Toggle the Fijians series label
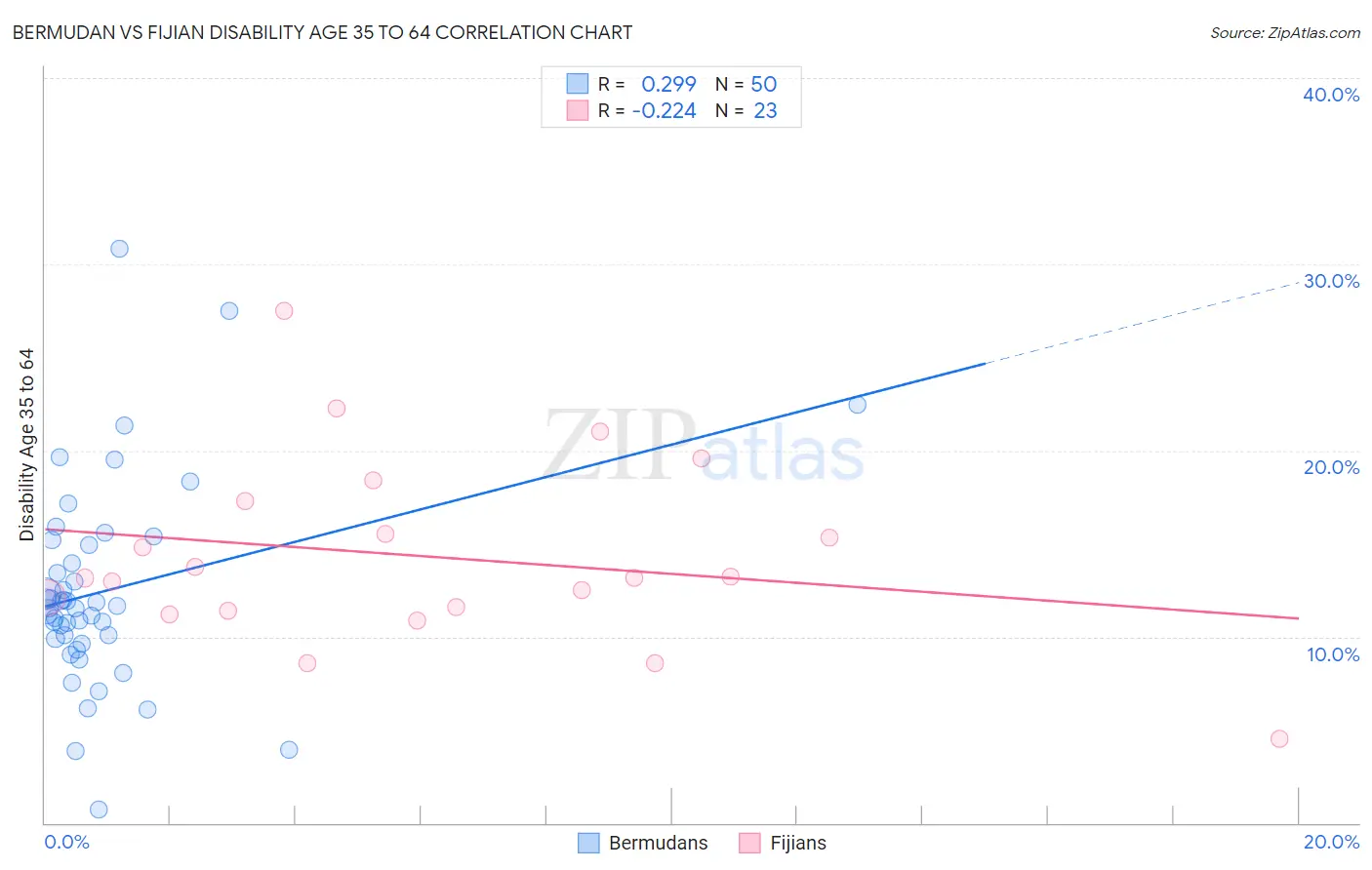Screen dimensions: 1372x870 pos(797,843)
